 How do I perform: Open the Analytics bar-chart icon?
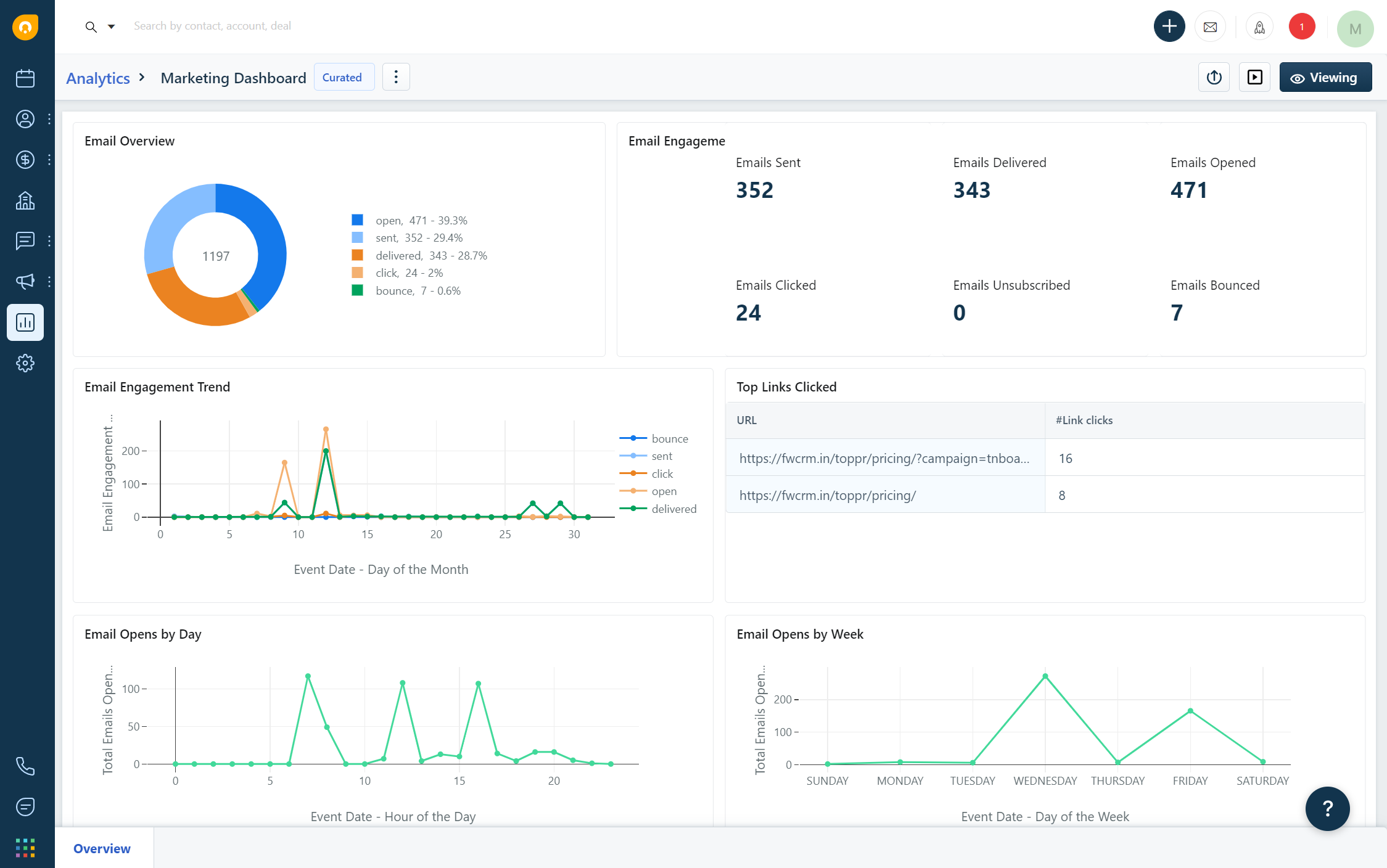pos(25,322)
